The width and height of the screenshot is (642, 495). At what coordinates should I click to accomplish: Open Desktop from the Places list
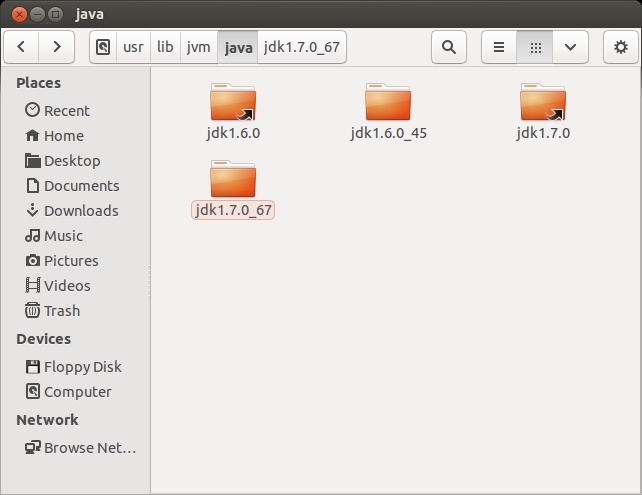72,161
